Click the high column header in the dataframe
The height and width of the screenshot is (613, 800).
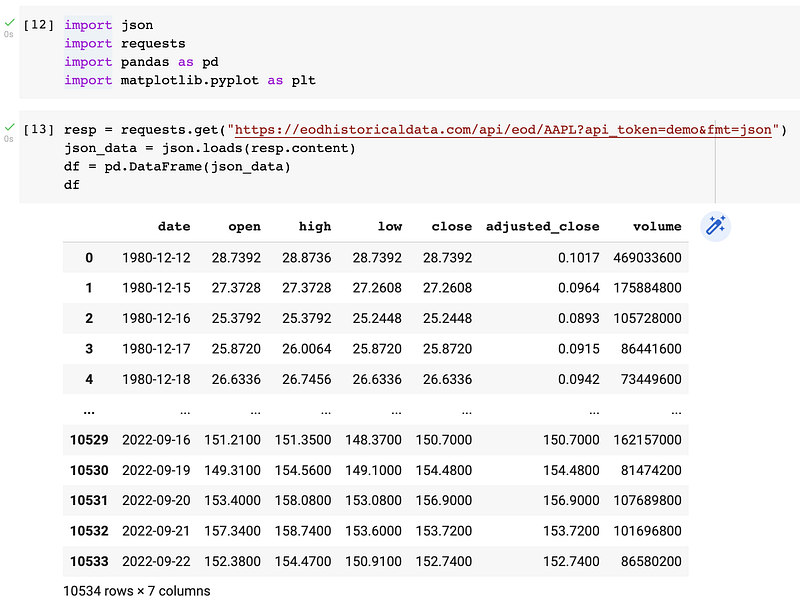click(315, 226)
